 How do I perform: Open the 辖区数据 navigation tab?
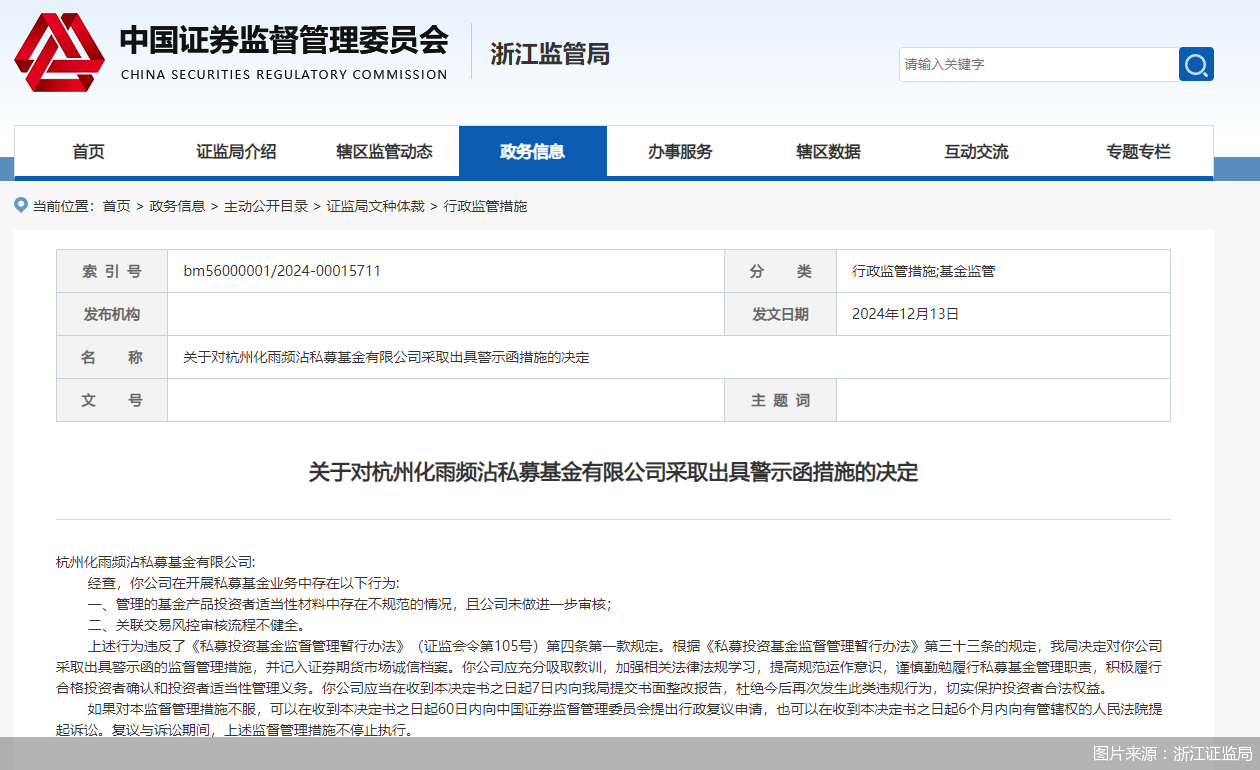click(828, 152)
